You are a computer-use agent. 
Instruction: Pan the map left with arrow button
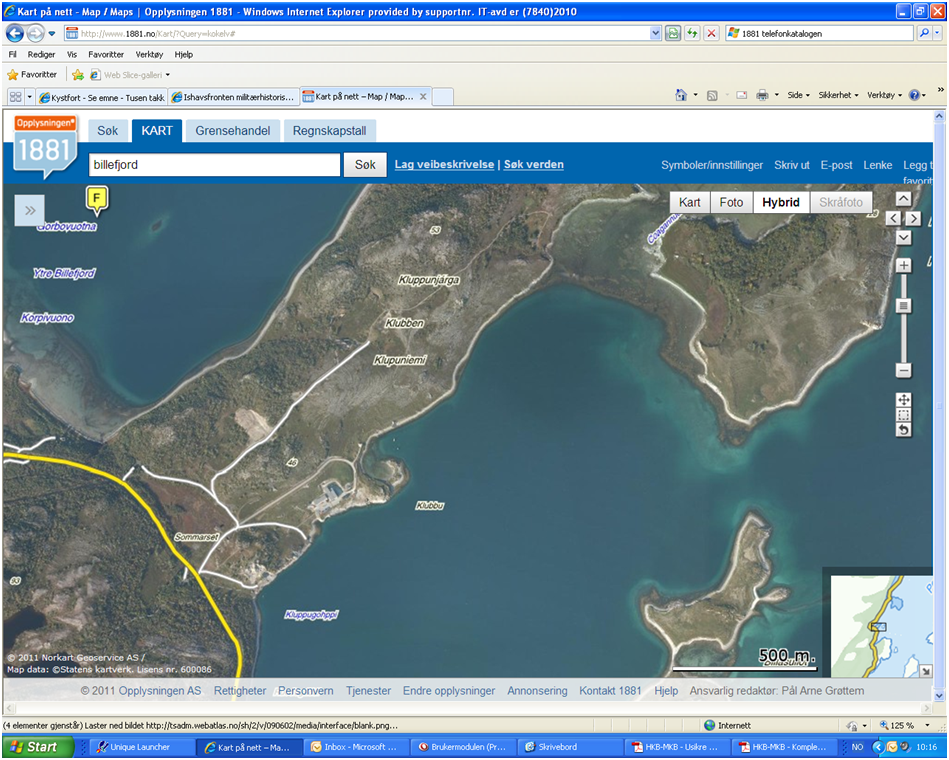(x=893, y=218)
